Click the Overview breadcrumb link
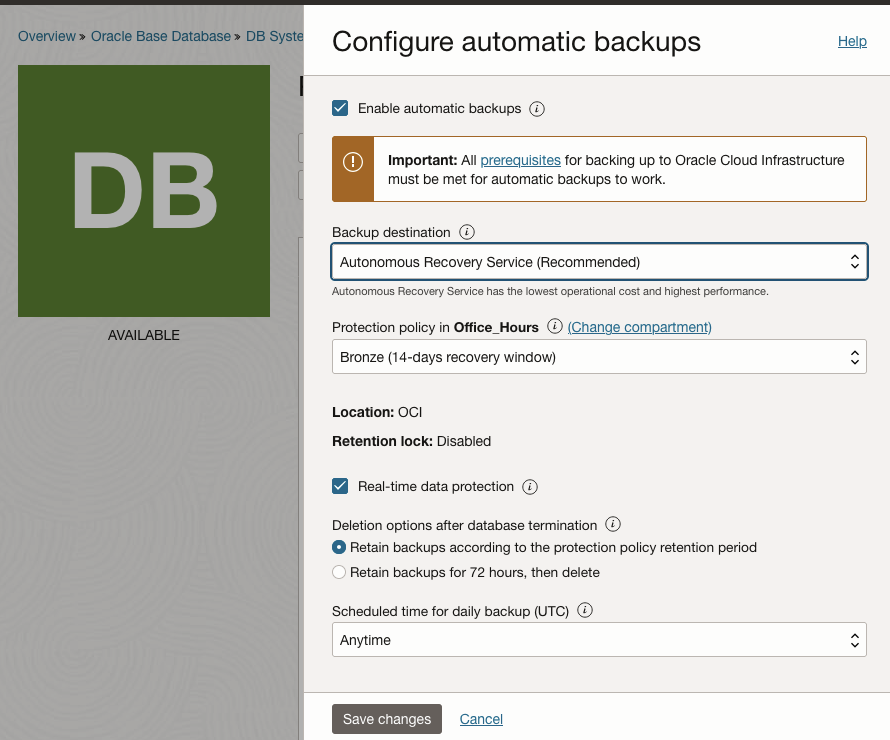Viewport: 890px width, 740px height. [46, 36]
